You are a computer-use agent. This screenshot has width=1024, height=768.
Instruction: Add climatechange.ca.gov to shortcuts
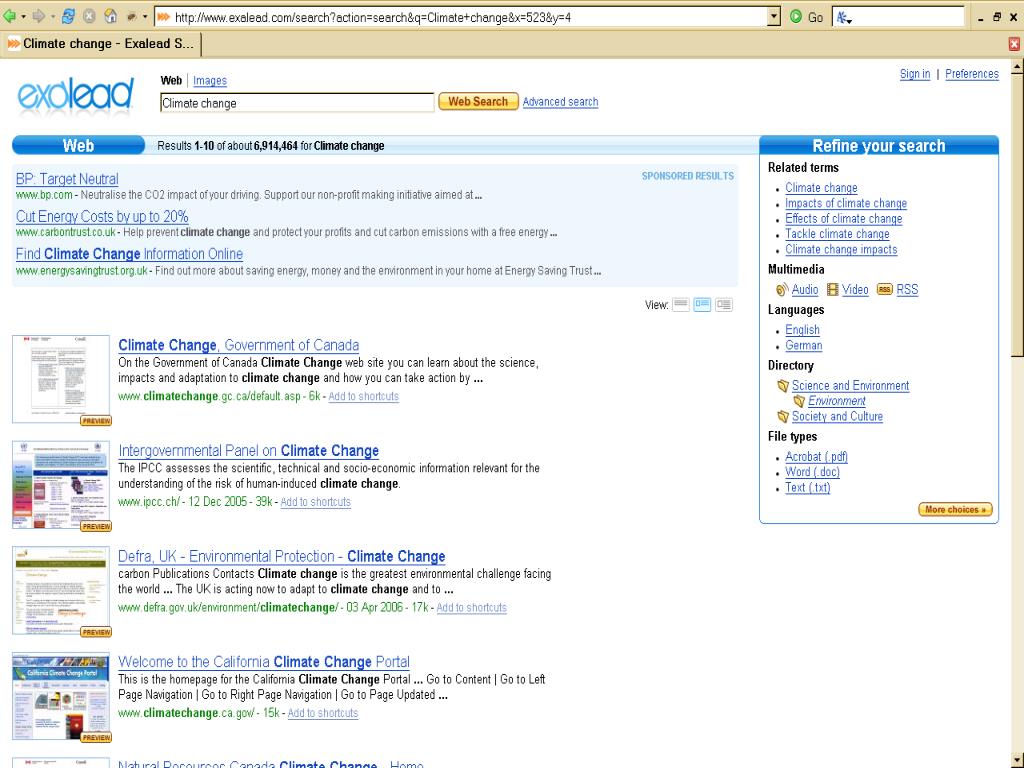coord(323,713)
